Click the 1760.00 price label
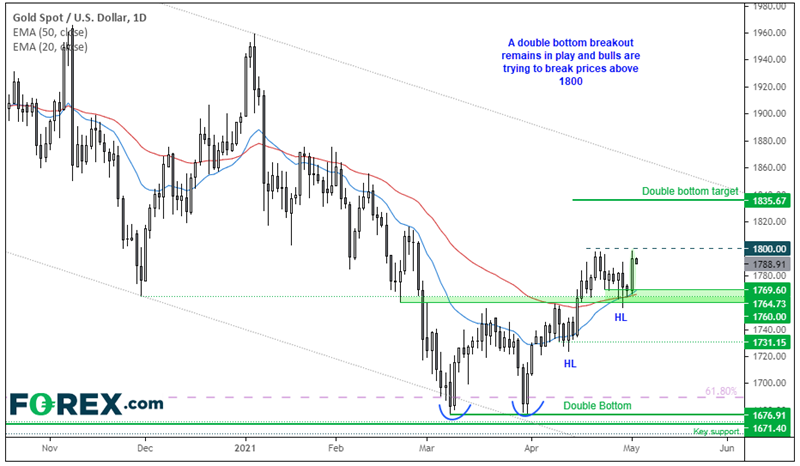 [768, 316]
